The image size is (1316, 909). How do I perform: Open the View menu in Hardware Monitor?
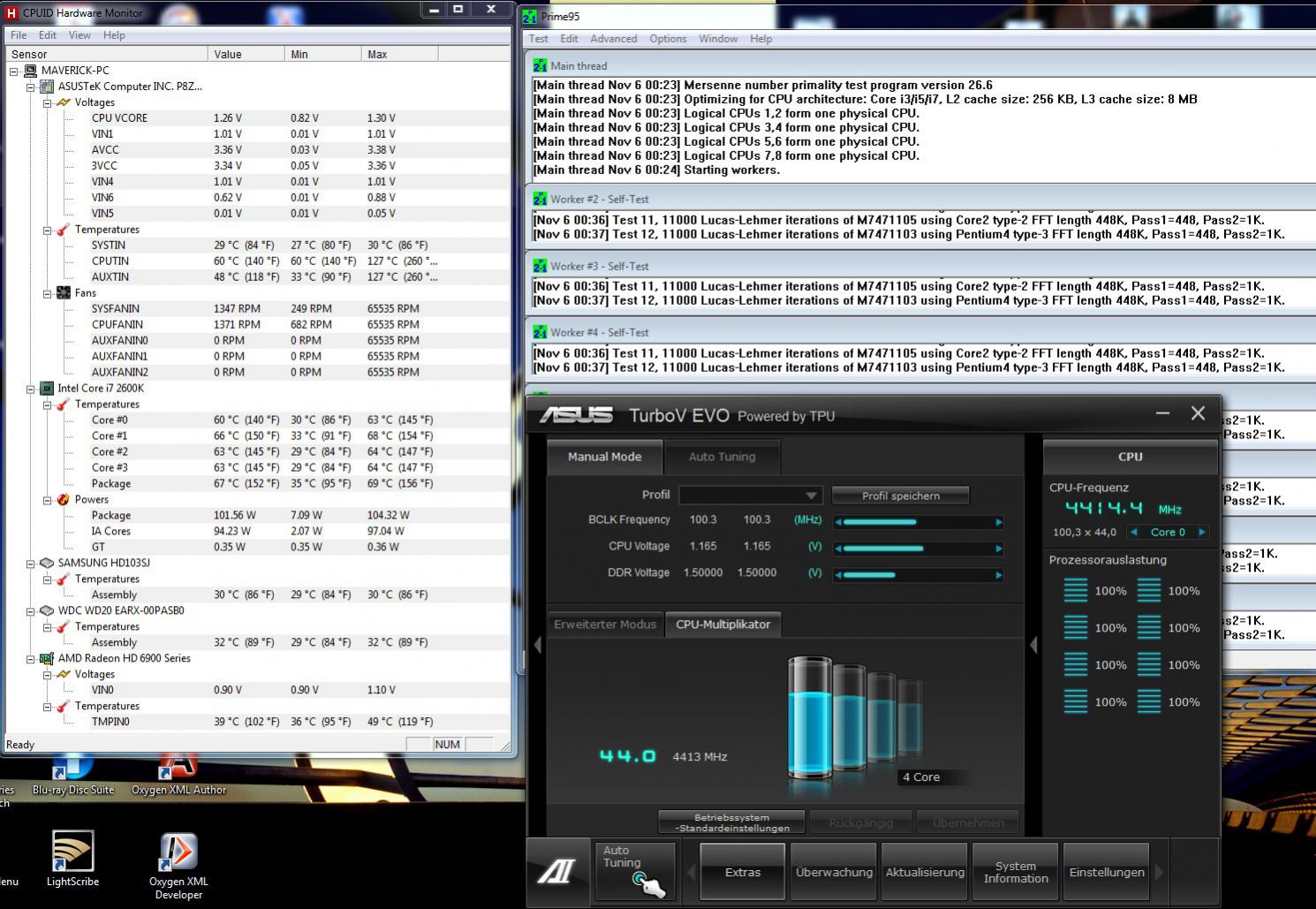coord(79,35)
